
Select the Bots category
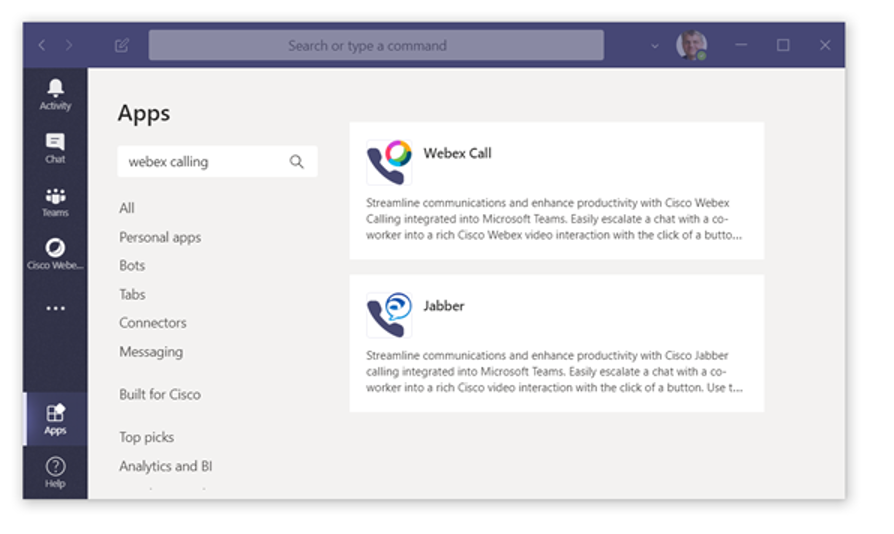(132, 266)
